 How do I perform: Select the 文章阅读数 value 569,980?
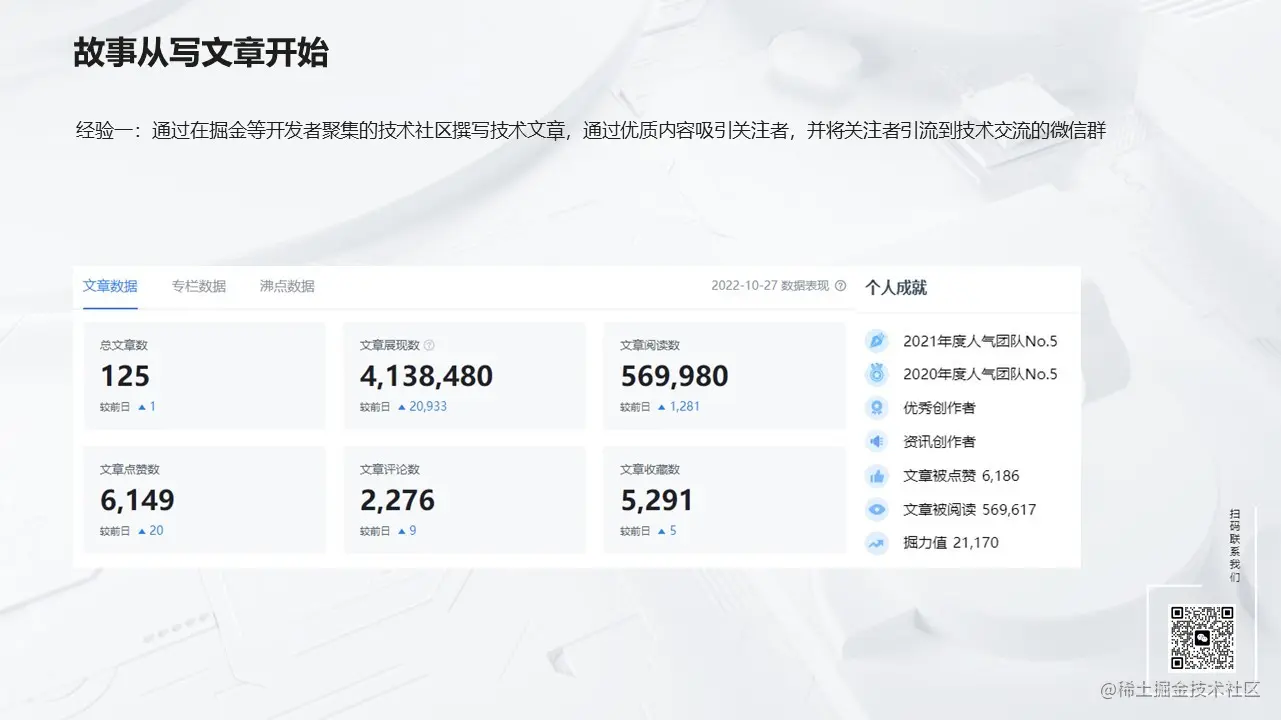click(x=674, y=376)
